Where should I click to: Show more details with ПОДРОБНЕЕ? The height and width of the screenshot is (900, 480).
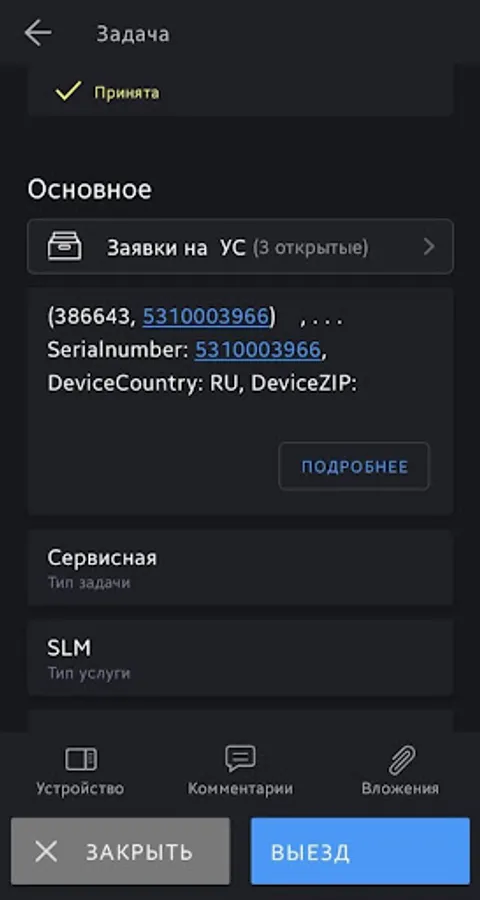[x=354, y=466]
